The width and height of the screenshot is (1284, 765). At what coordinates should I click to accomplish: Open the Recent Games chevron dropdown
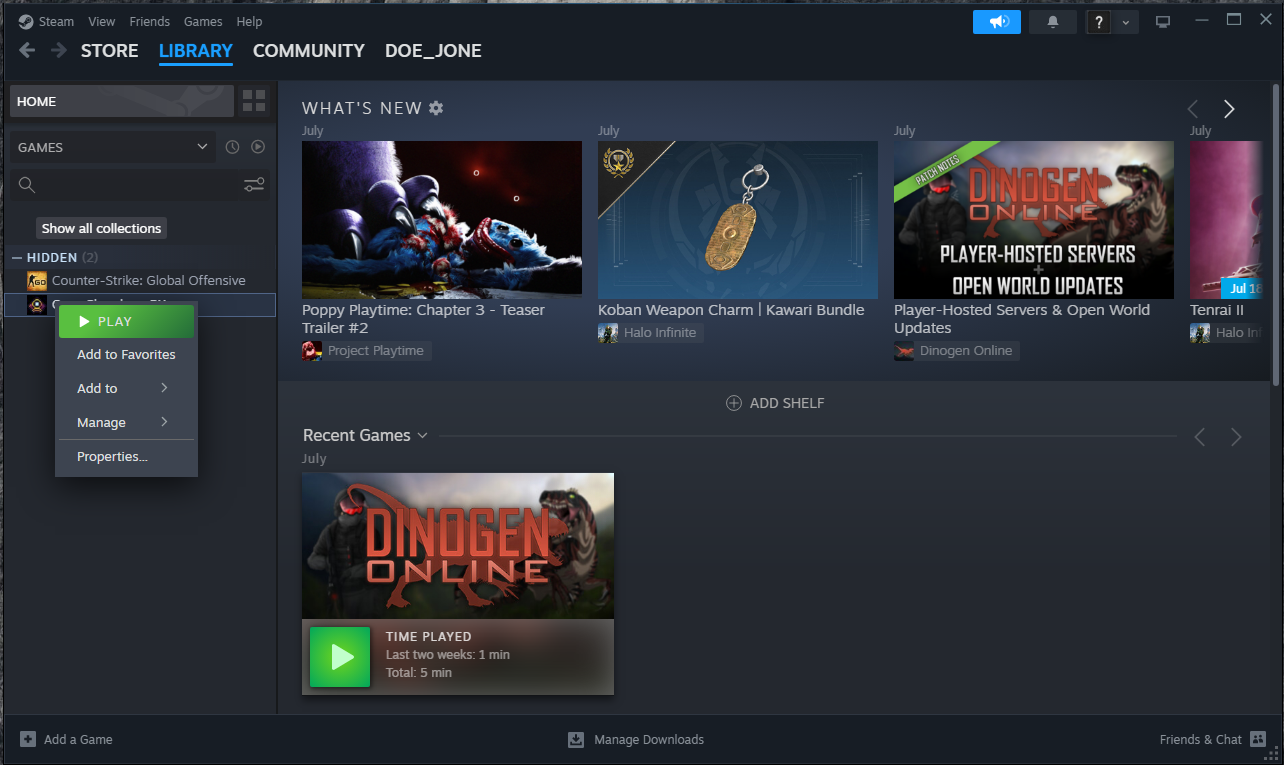coord(422,435)
